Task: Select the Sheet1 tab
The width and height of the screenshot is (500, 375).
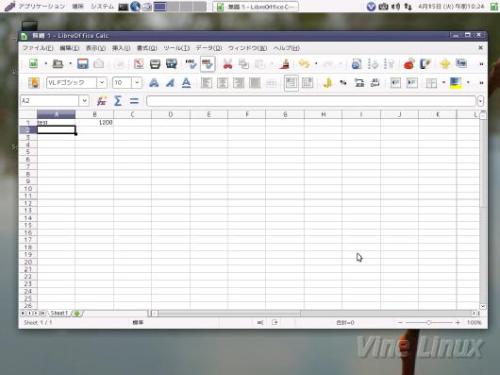Action: (x=59, y=313)
